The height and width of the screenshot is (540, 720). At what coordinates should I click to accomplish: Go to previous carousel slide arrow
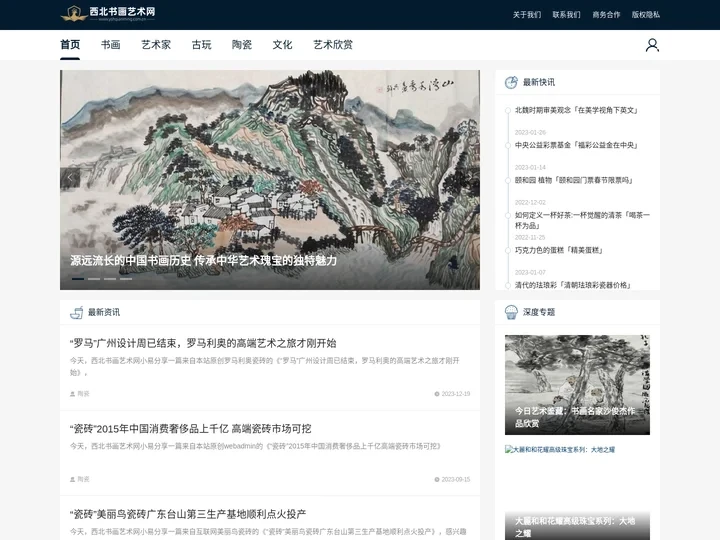click(x=70, y=178)
